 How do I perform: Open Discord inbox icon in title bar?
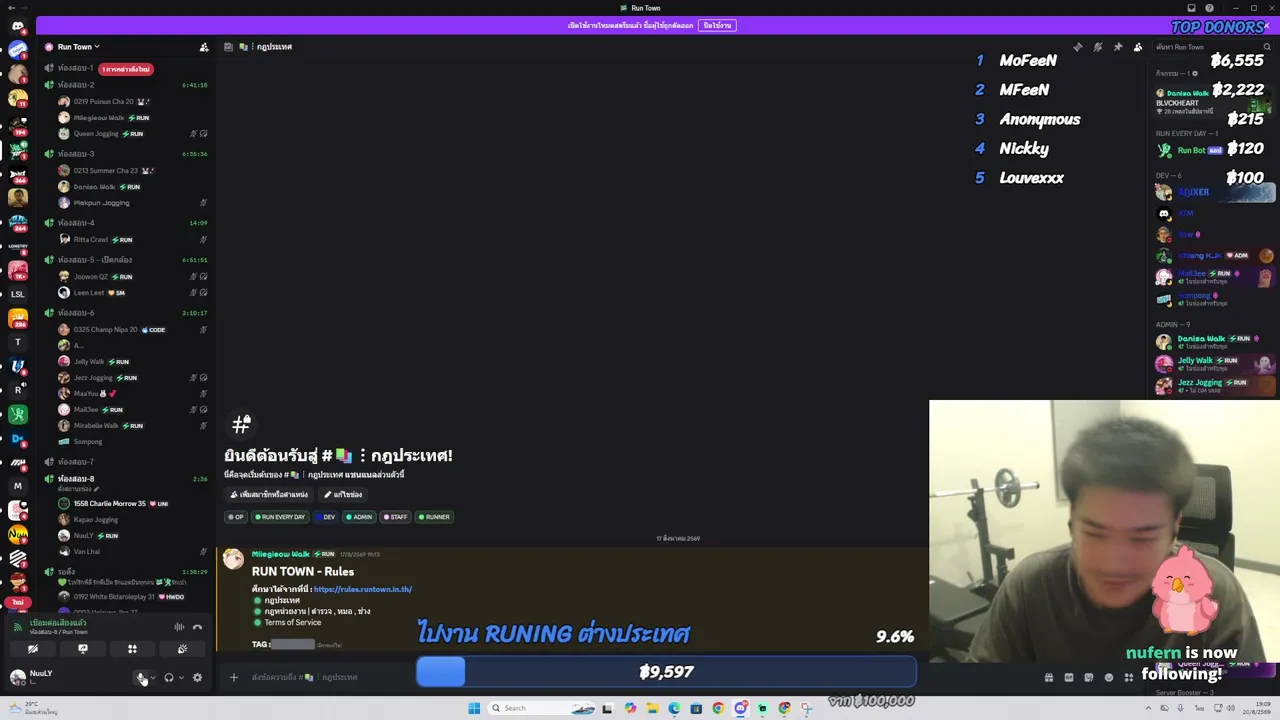pyautogui.click(x=1191, y=8)
